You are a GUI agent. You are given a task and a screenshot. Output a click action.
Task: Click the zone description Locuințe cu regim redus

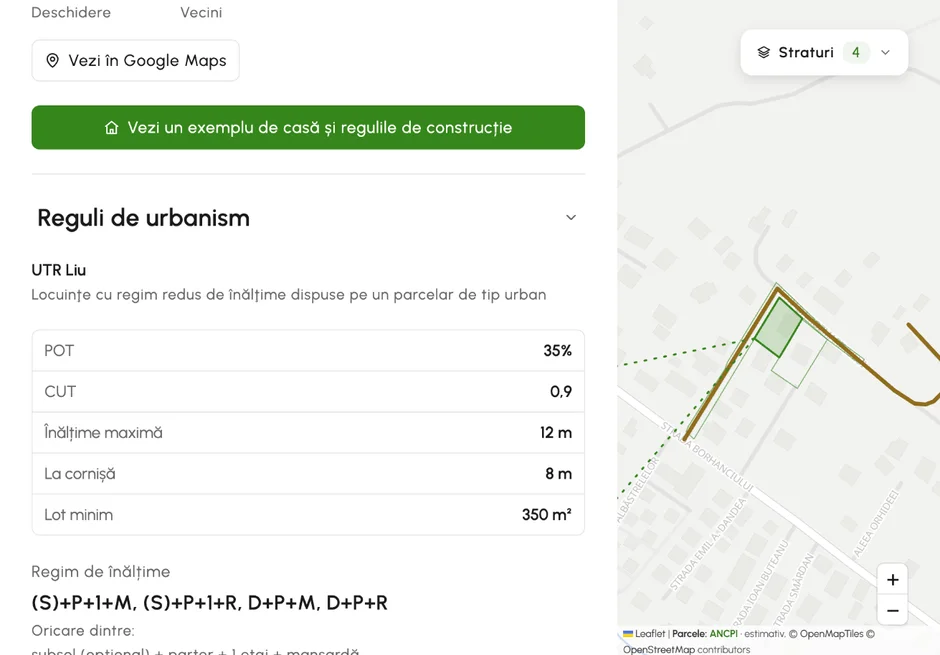[x=289, y=295]
